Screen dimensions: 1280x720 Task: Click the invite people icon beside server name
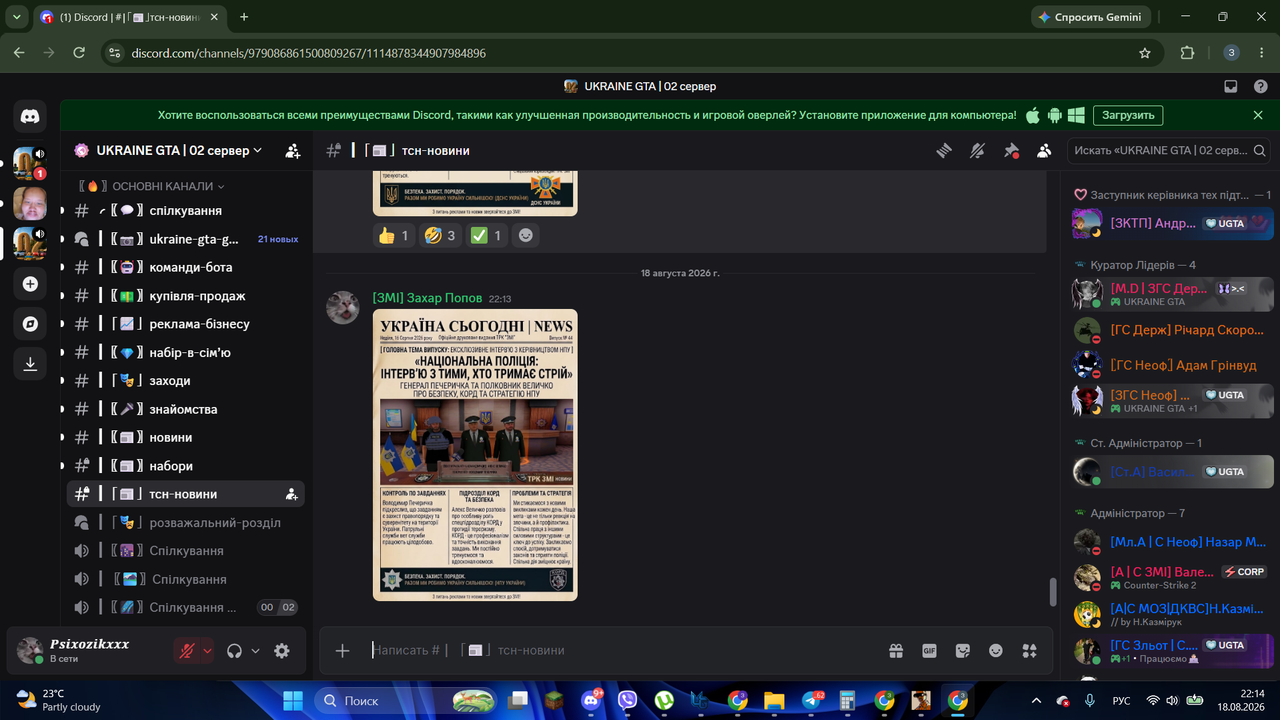292,151
